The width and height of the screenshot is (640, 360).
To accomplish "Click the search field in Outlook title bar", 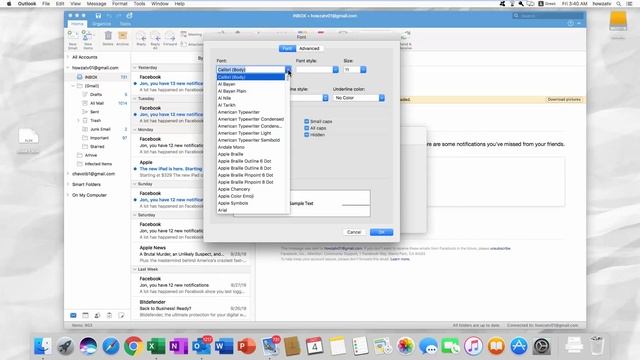I will click(548, 16).
